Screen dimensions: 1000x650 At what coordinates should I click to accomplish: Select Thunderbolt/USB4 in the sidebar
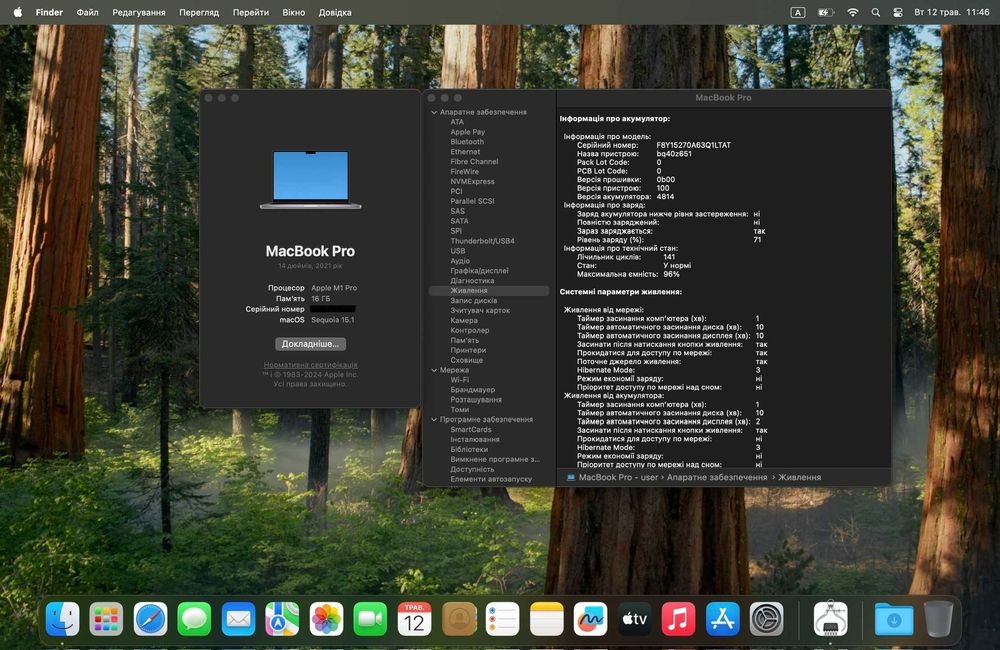click(482, 241)
